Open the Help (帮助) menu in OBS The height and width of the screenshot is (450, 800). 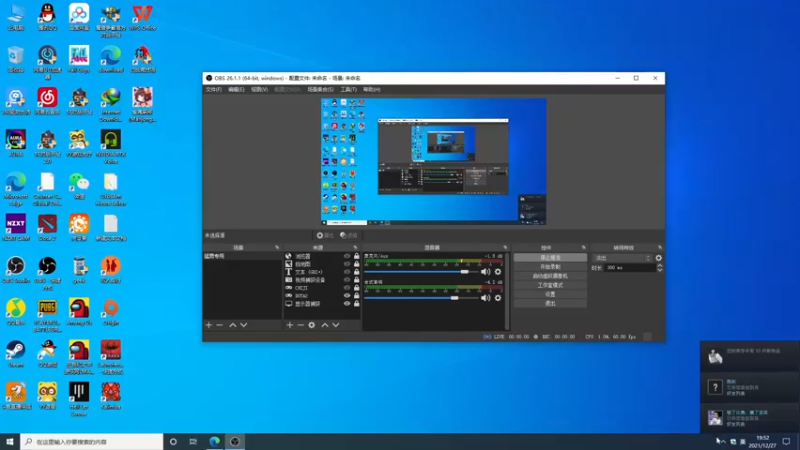point(371,89)
